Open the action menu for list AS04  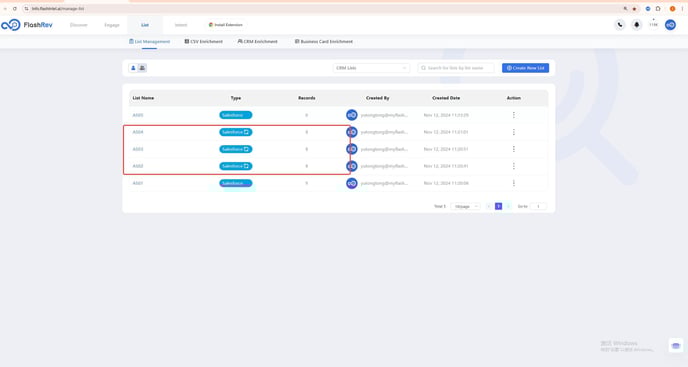click(513, 132)
